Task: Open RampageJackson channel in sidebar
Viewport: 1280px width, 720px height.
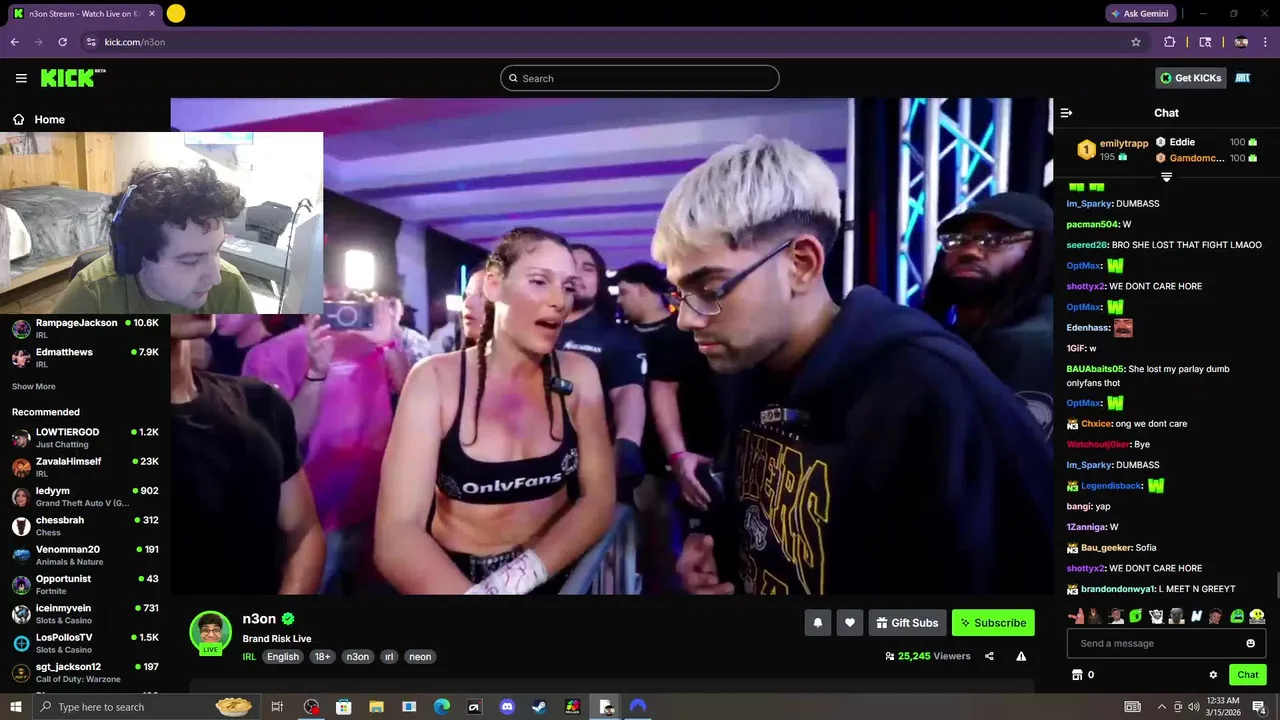Action: click(85, 328)
